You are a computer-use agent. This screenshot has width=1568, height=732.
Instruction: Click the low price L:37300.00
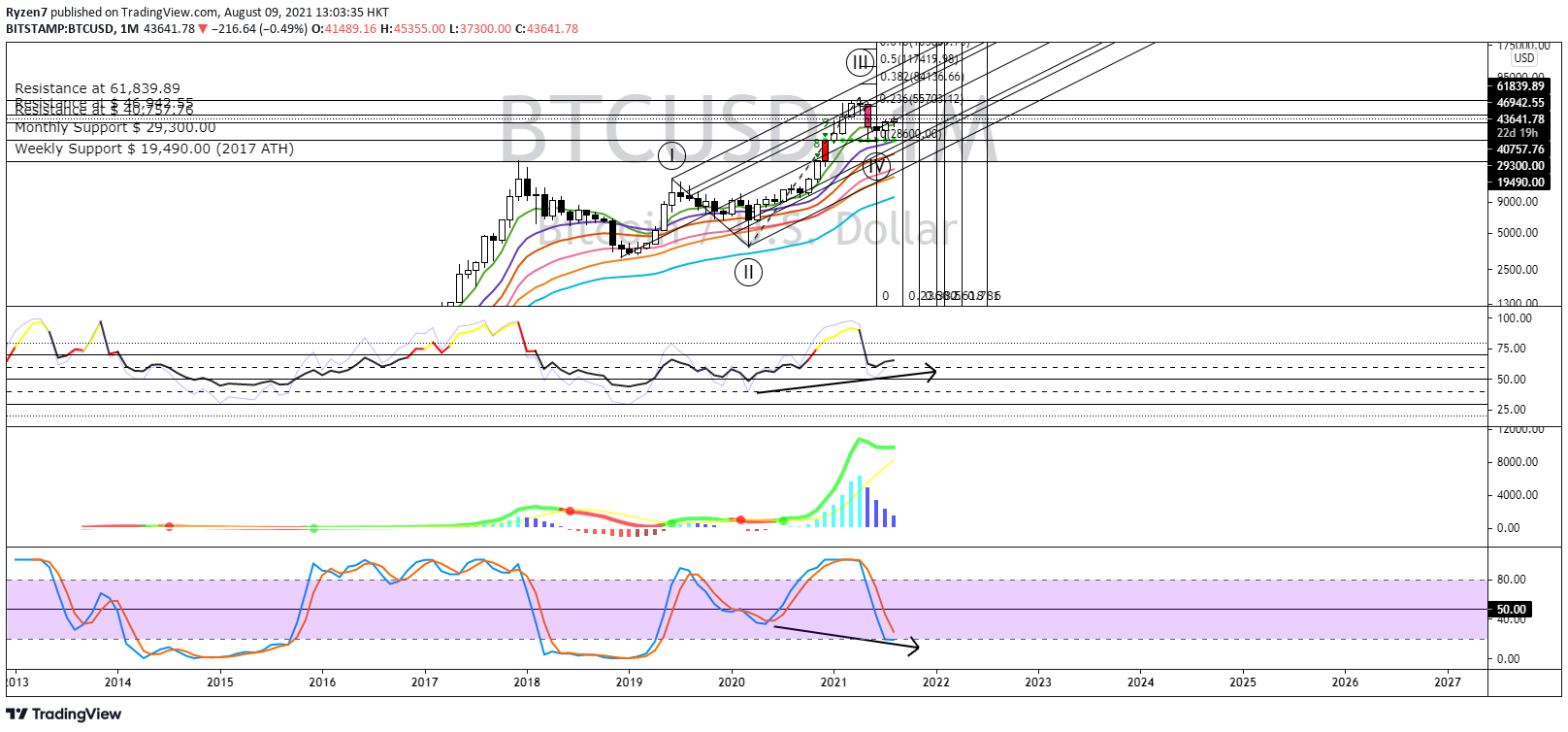[479, 29]
